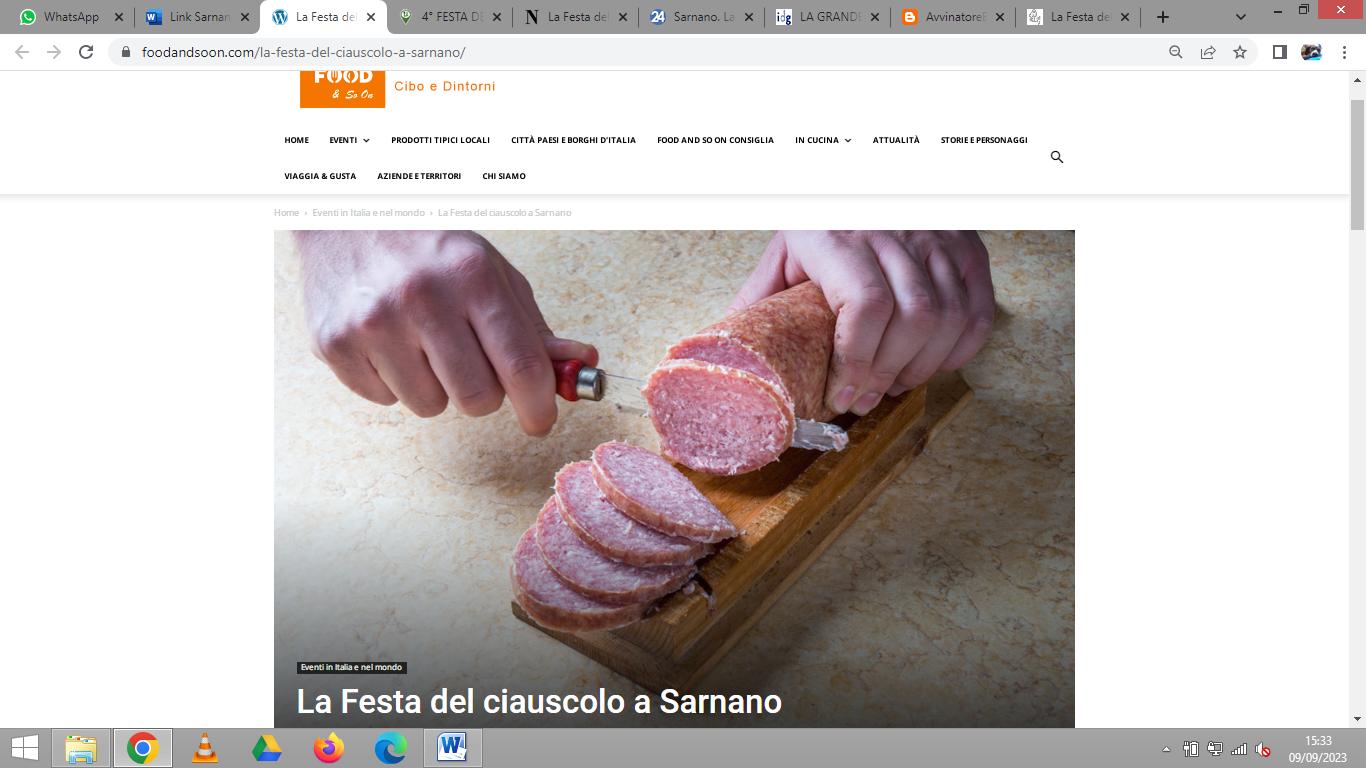This screenshot has height=768, width=1366.
Task: Launch VLC media player from taskbar
Action: click(x=205, y=747)
